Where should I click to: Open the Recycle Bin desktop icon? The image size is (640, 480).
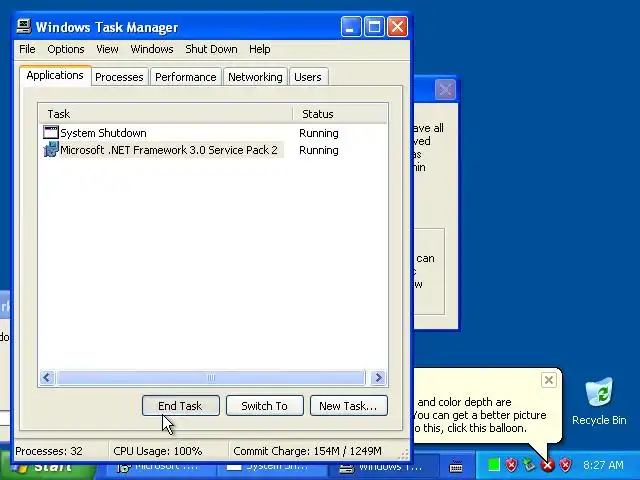pos(599,401)
